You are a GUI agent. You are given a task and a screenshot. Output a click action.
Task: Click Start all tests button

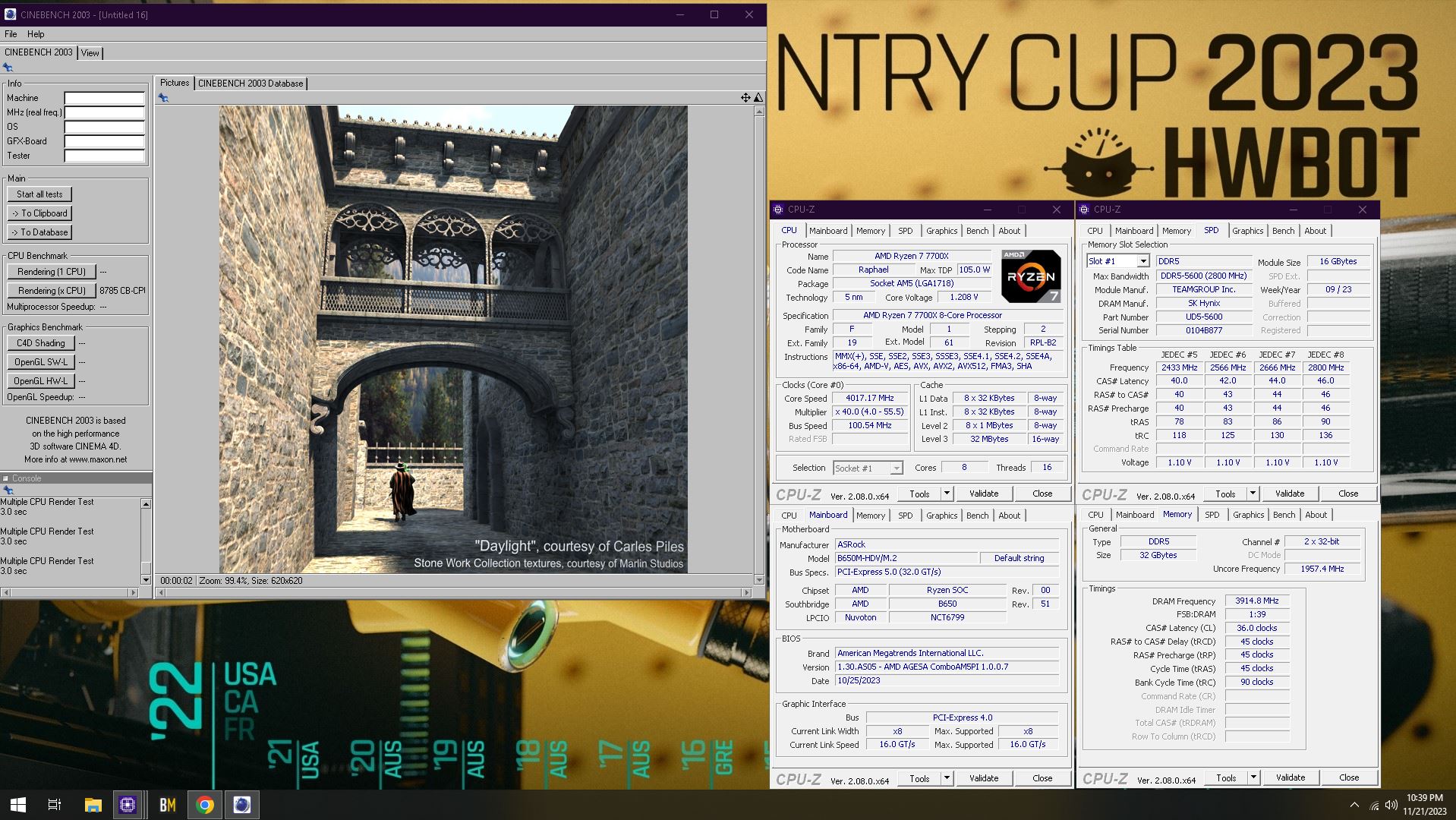pos(39,194)
